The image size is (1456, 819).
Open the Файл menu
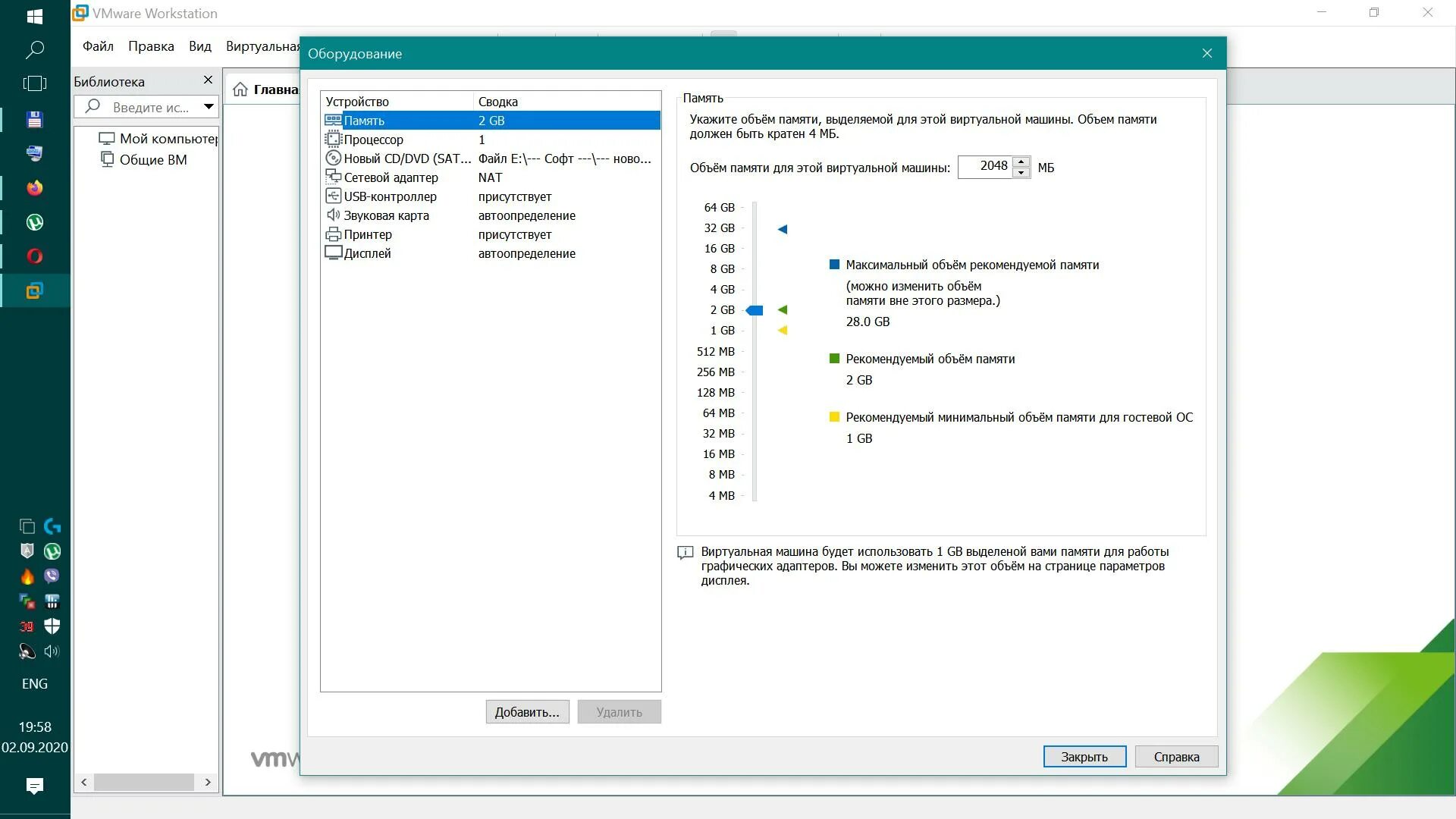[x=98, y=46]
